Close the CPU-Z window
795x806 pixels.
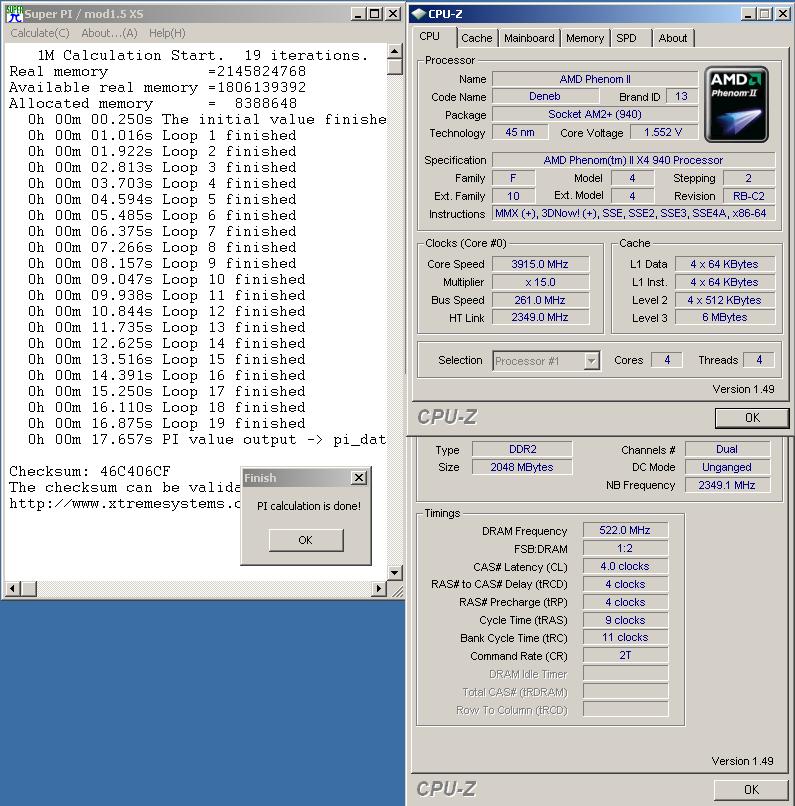[783, 14]
